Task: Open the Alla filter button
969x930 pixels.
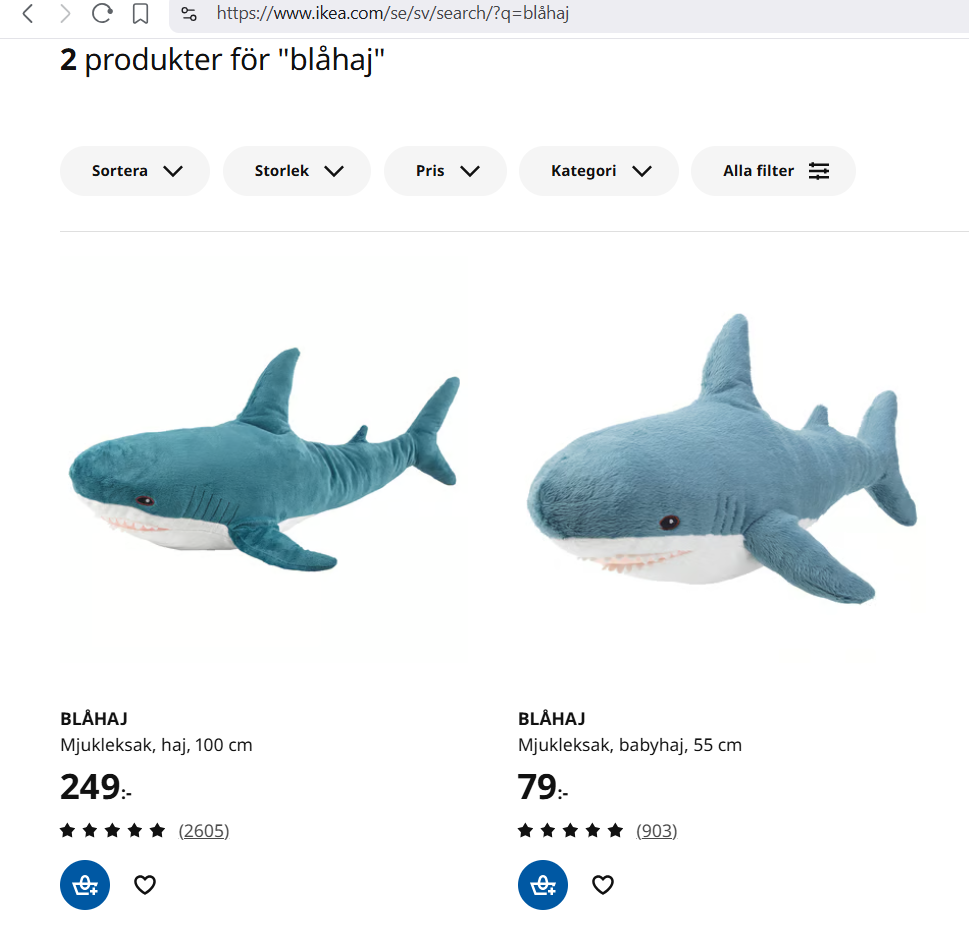Action: (774, 171)
